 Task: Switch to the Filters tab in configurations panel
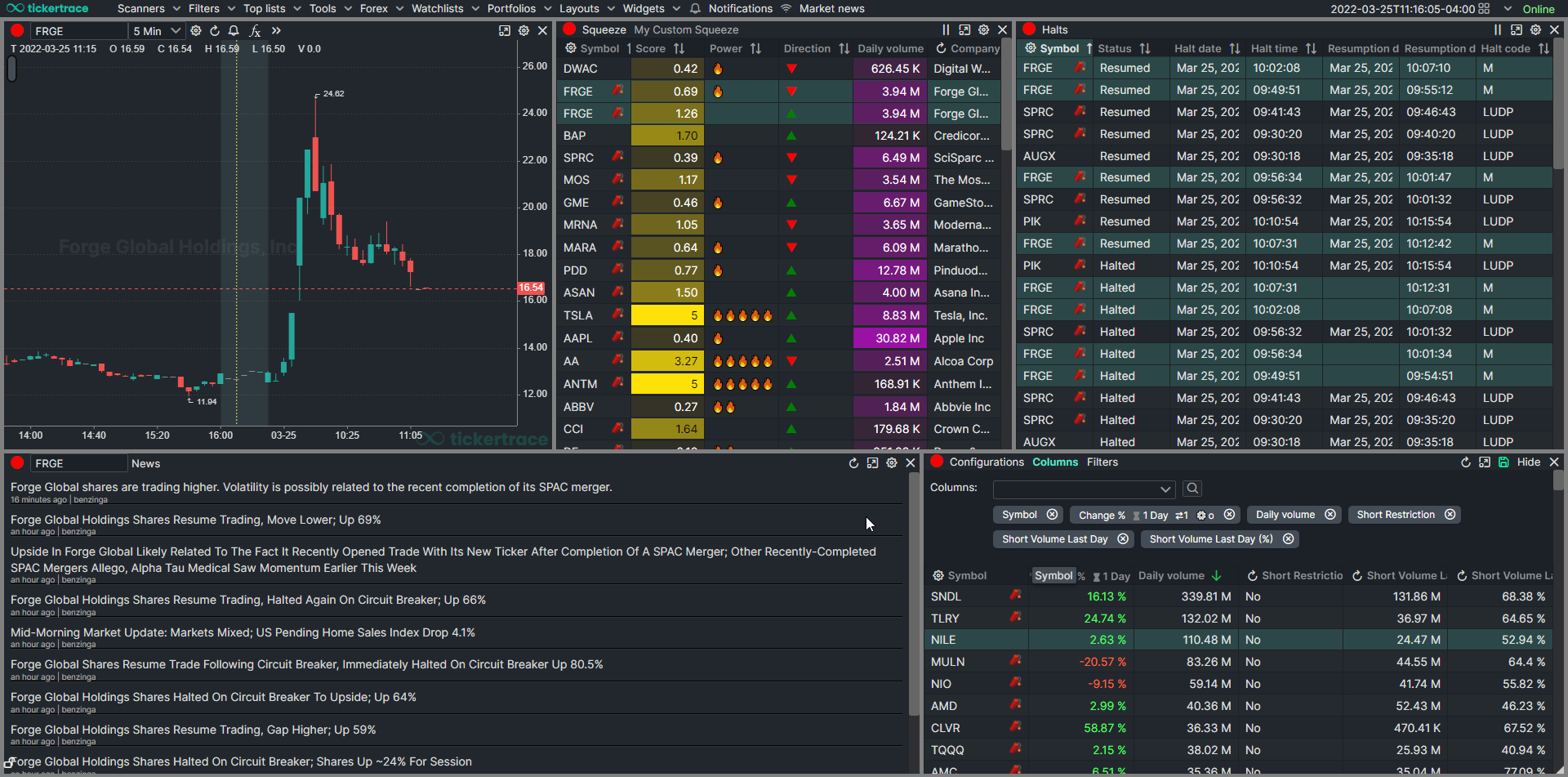click(1102, 462)
